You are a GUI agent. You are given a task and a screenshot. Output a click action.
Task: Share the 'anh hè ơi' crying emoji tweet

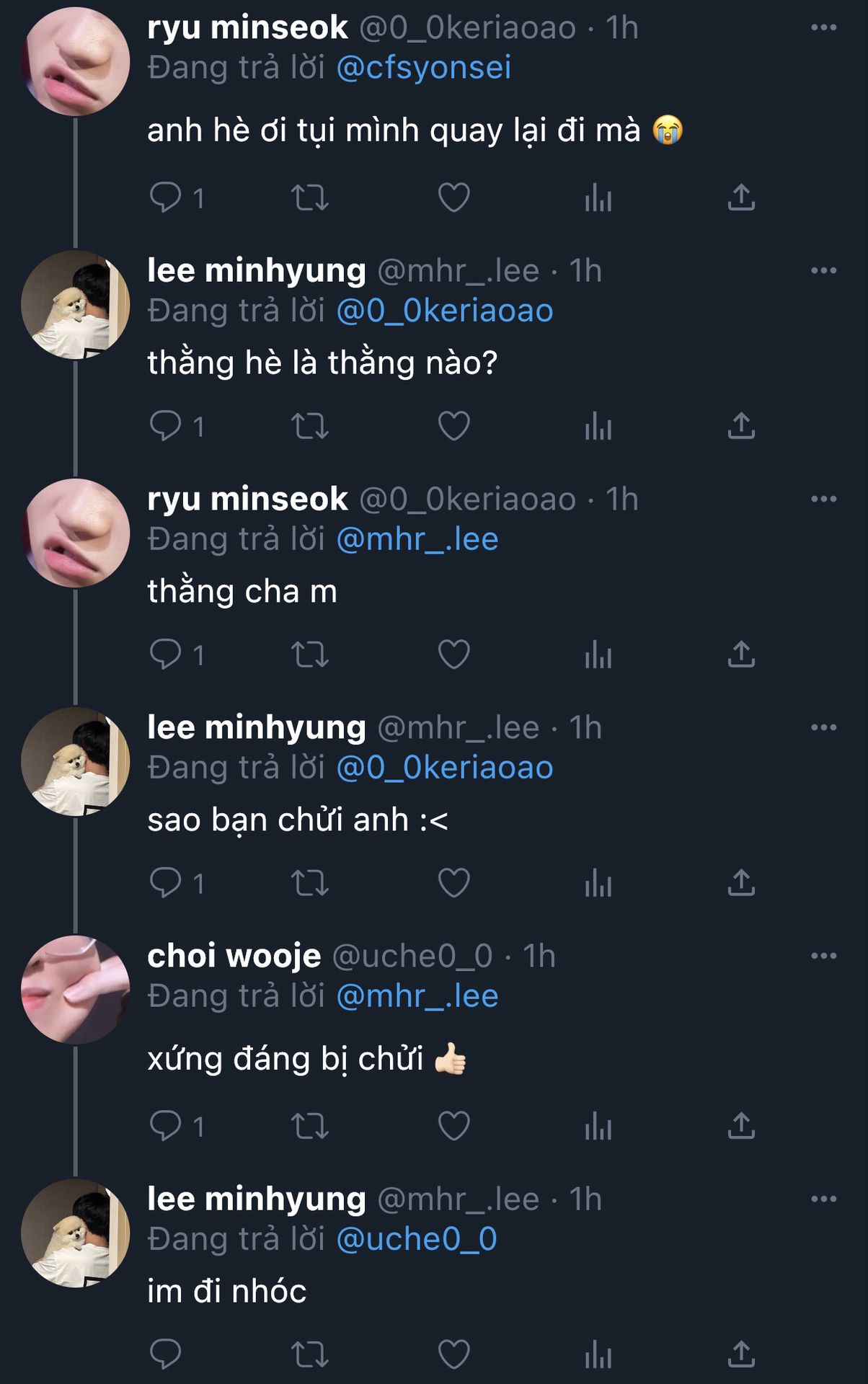pos(741,198)
